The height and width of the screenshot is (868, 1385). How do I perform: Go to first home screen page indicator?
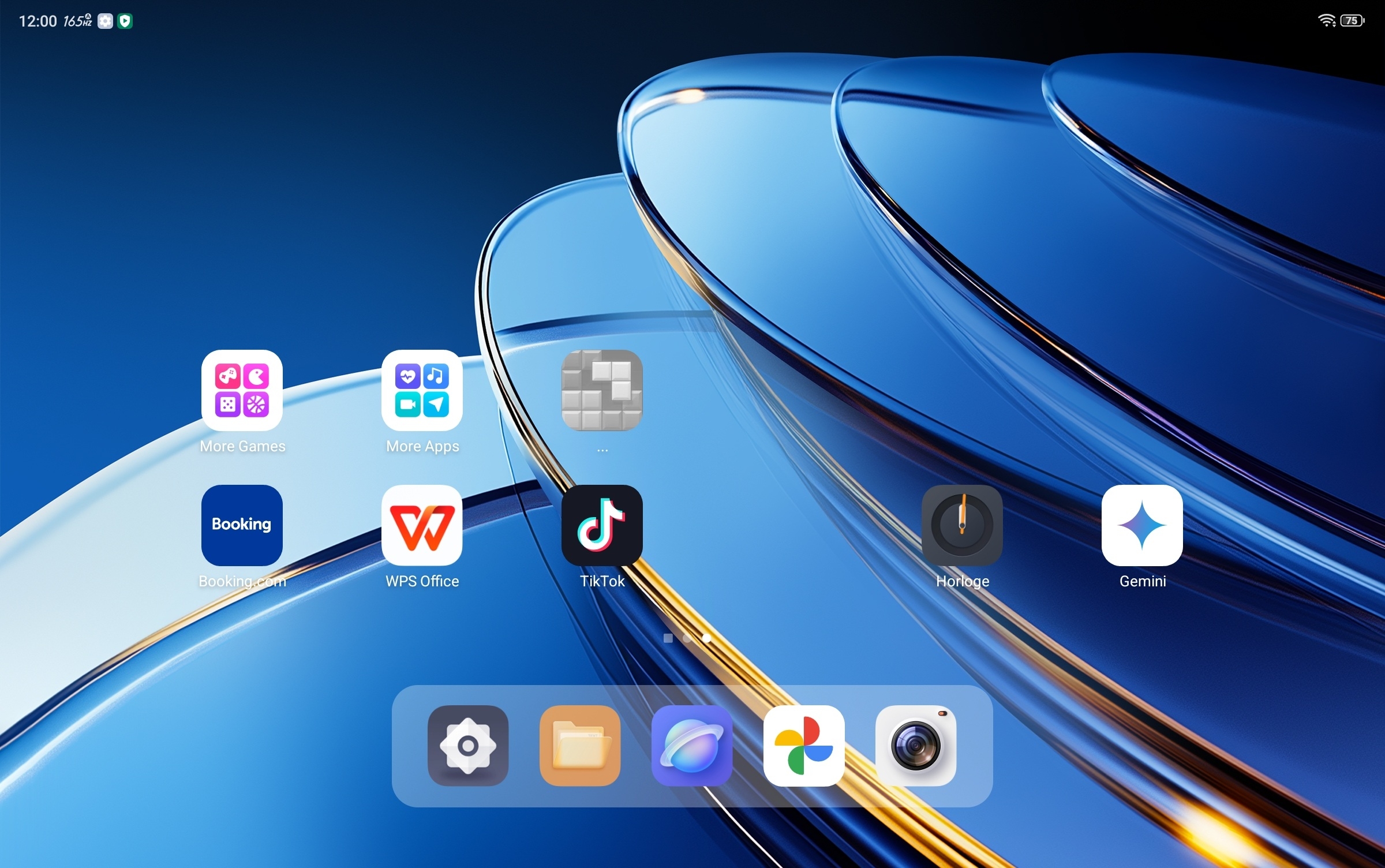668,638
